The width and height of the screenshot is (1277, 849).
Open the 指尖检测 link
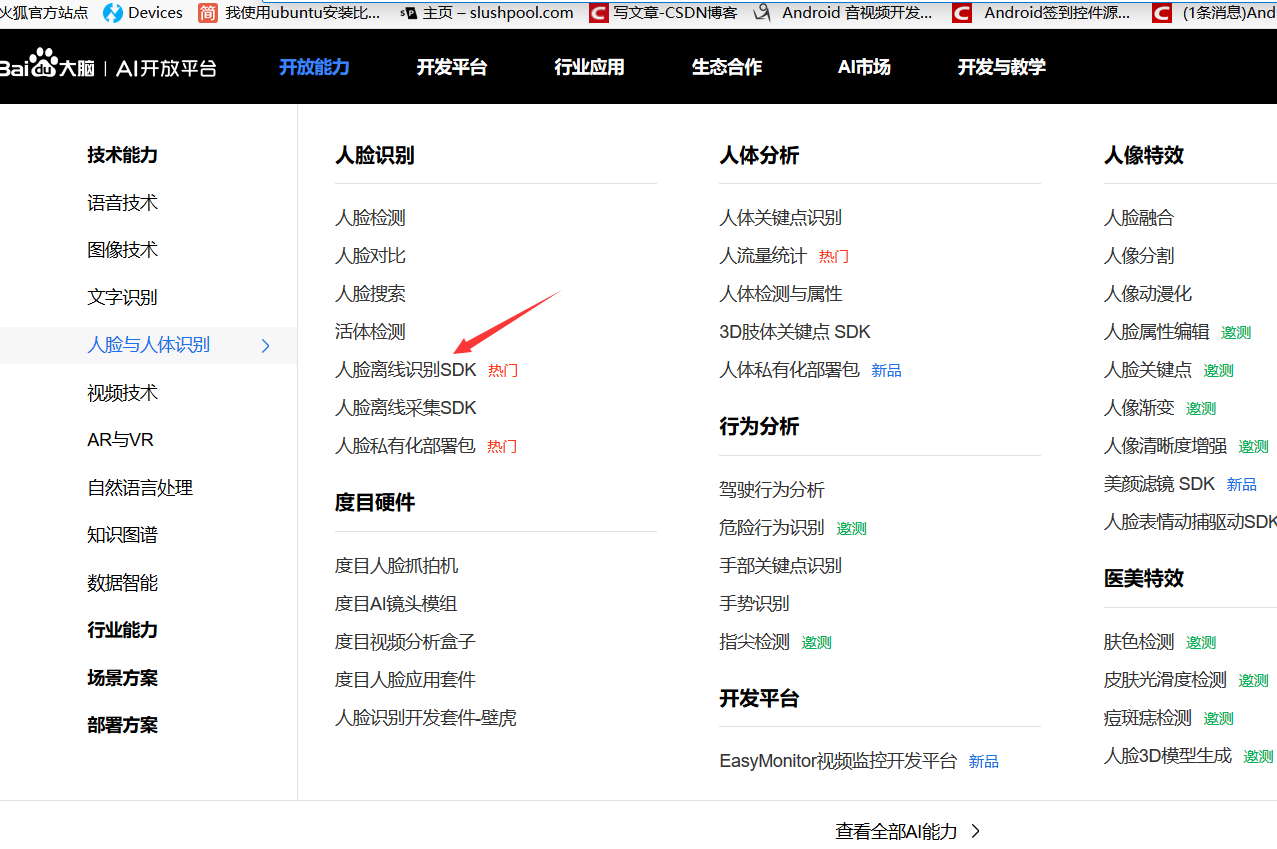pyautogui.click(x=754, y=642)
